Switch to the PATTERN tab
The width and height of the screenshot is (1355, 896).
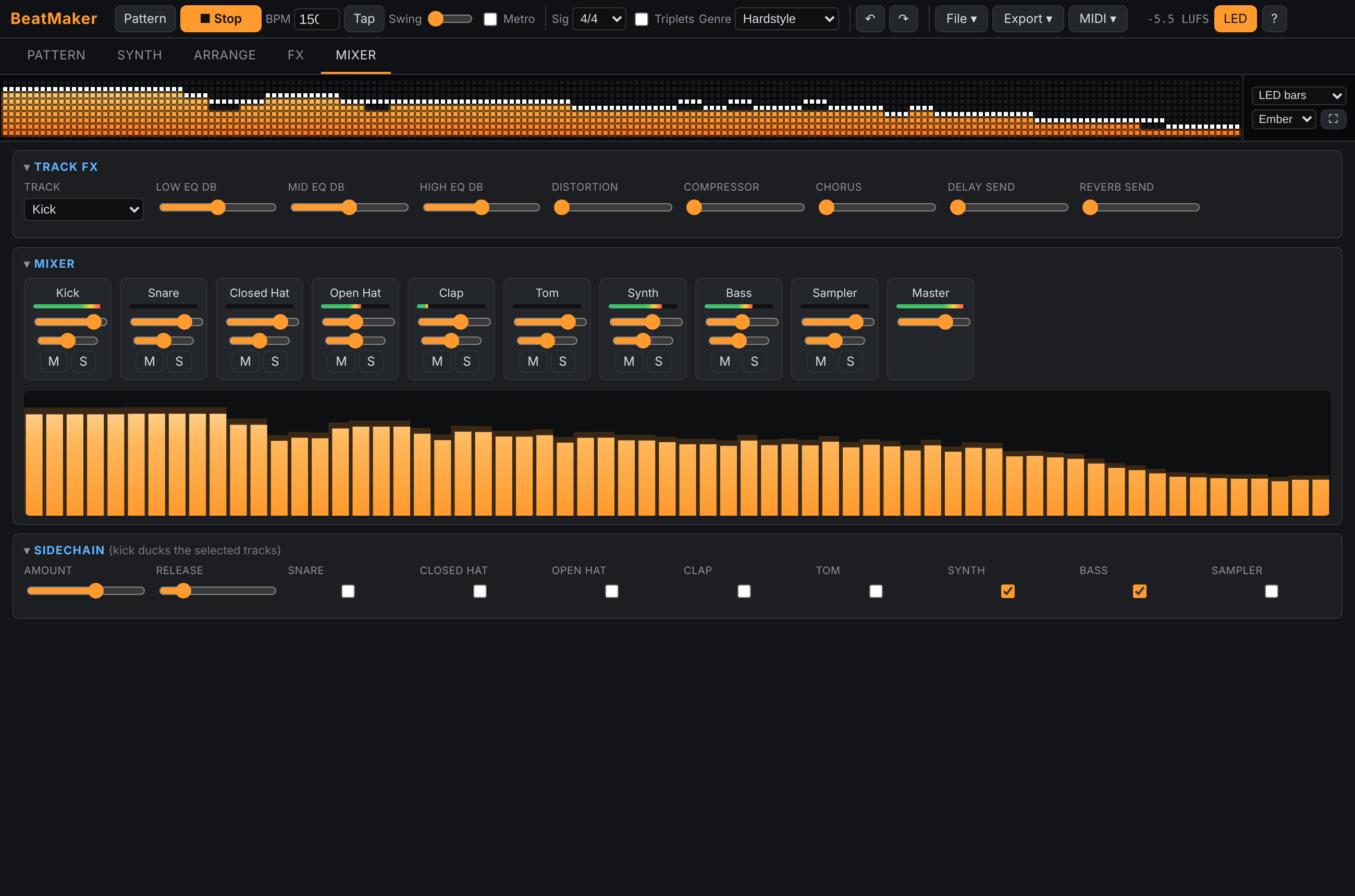[56, 55]
